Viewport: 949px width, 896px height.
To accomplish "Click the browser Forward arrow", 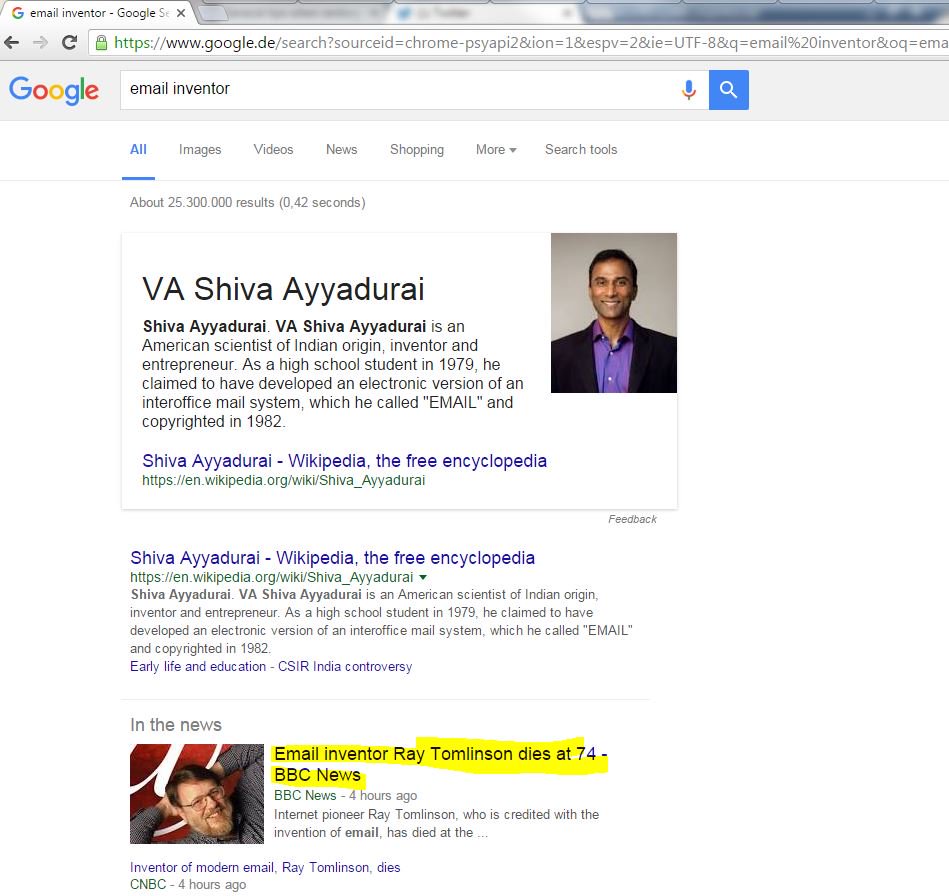I will (41, 42).
